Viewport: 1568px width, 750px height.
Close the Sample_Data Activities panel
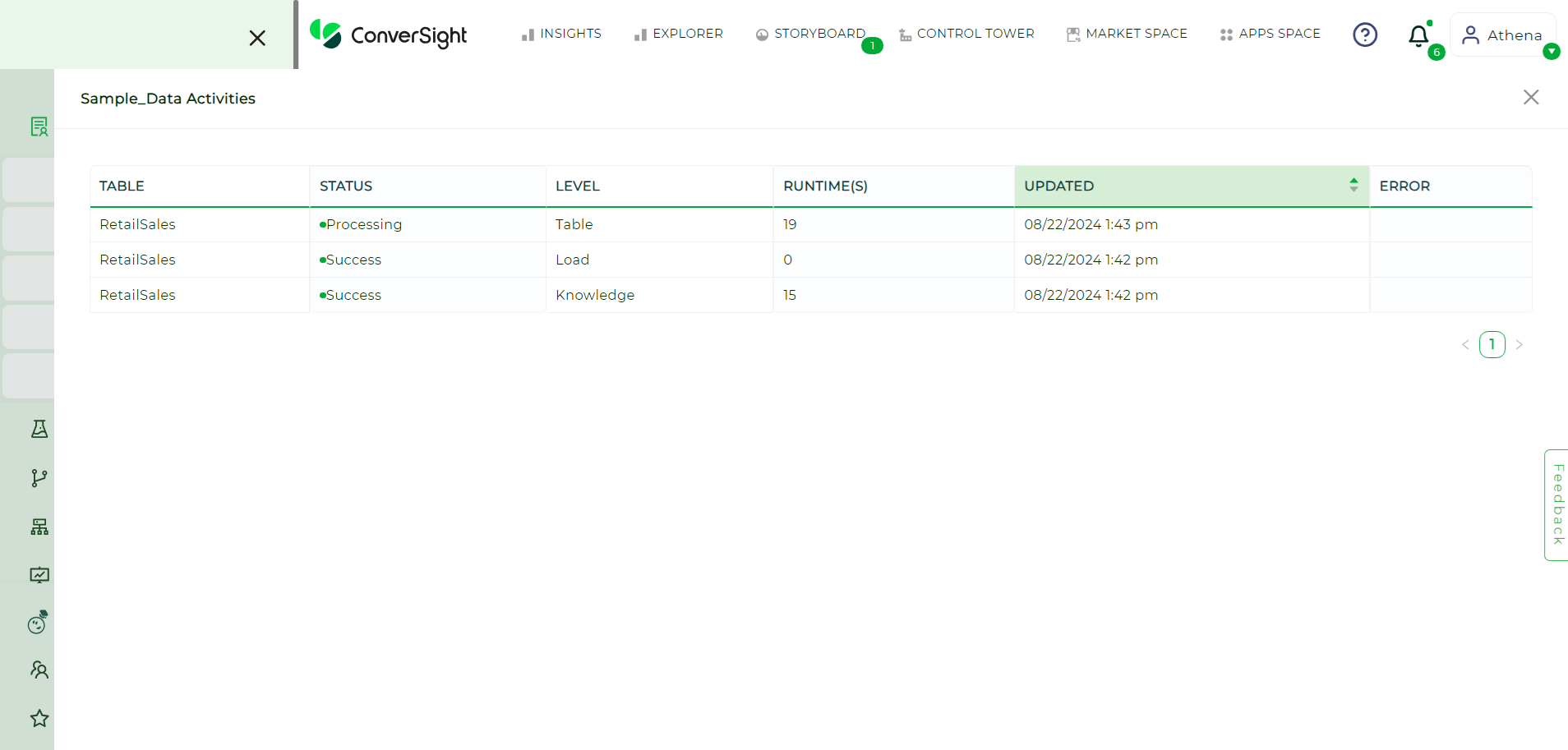(1531, 97)
